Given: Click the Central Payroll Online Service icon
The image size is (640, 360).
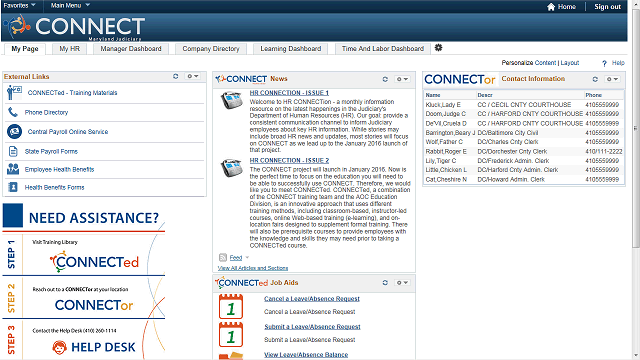Looking at the screenshot, I should (x=14, y=131).
